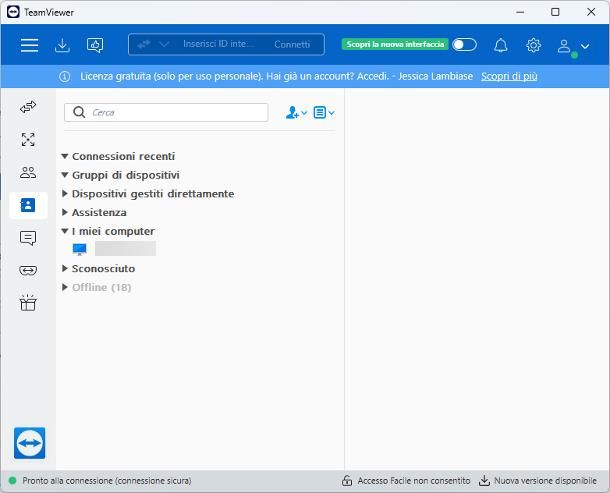Close the TeamViewer window

(591, 12)
